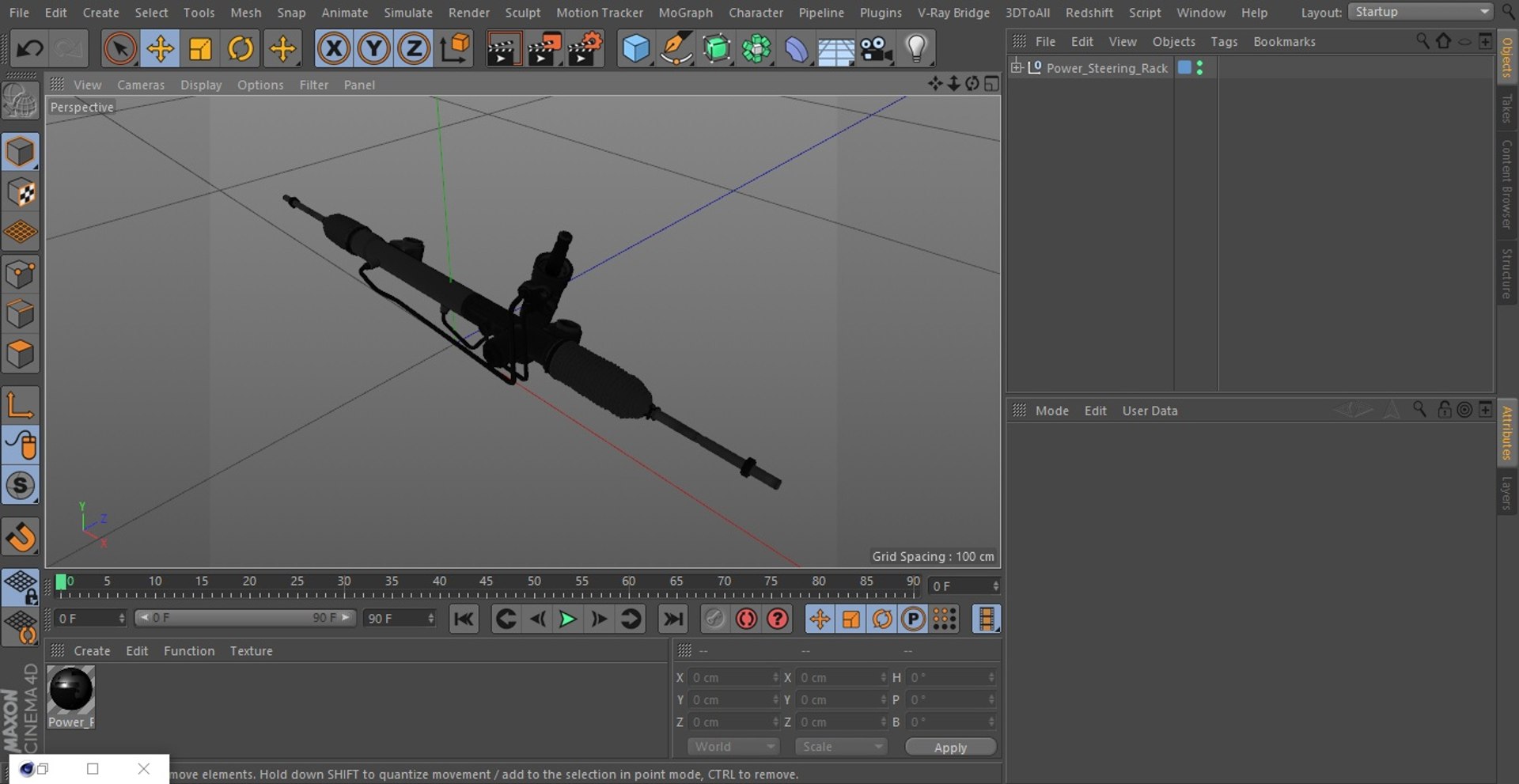Open the Cameras viewport menu
This screenshot has height=784, width=1519.
pos(141,85)
